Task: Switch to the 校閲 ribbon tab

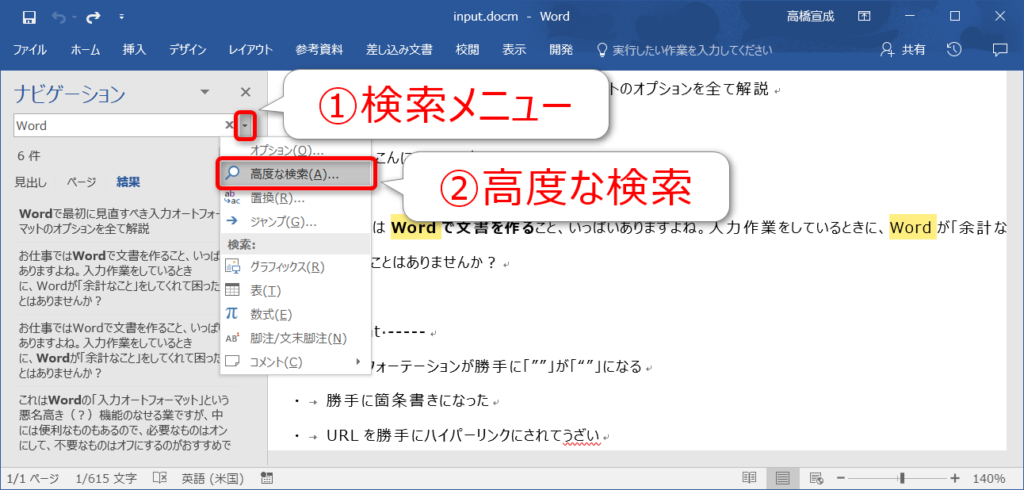Action: (467, 50)
